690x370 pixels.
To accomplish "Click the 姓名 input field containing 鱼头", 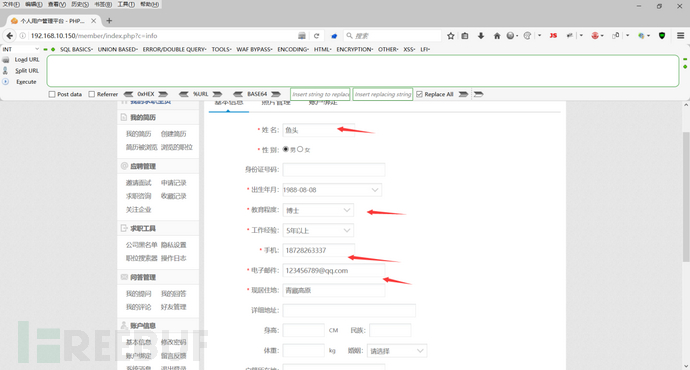I will pos(319,130).
